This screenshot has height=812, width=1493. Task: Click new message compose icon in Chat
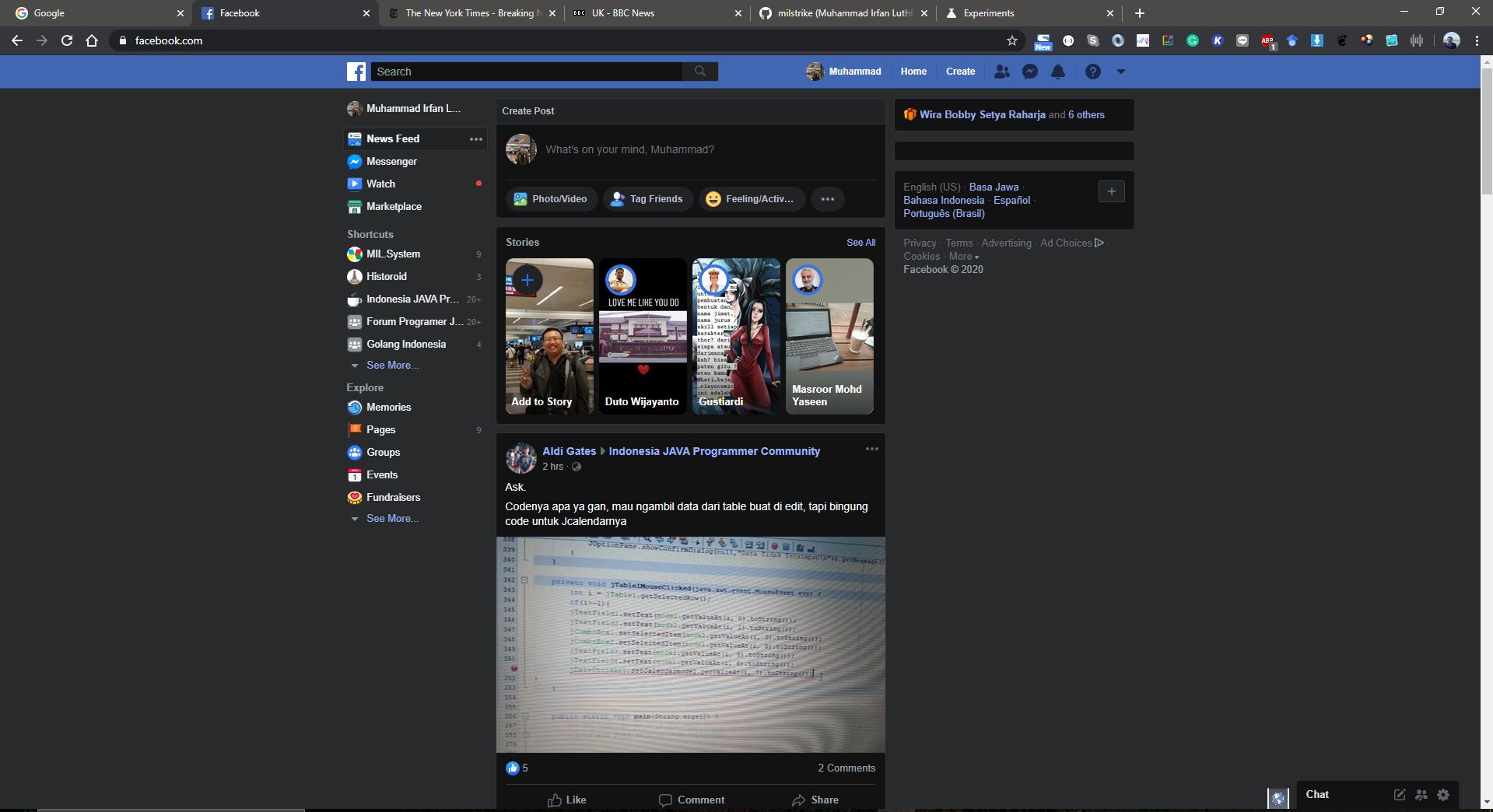1399,794
